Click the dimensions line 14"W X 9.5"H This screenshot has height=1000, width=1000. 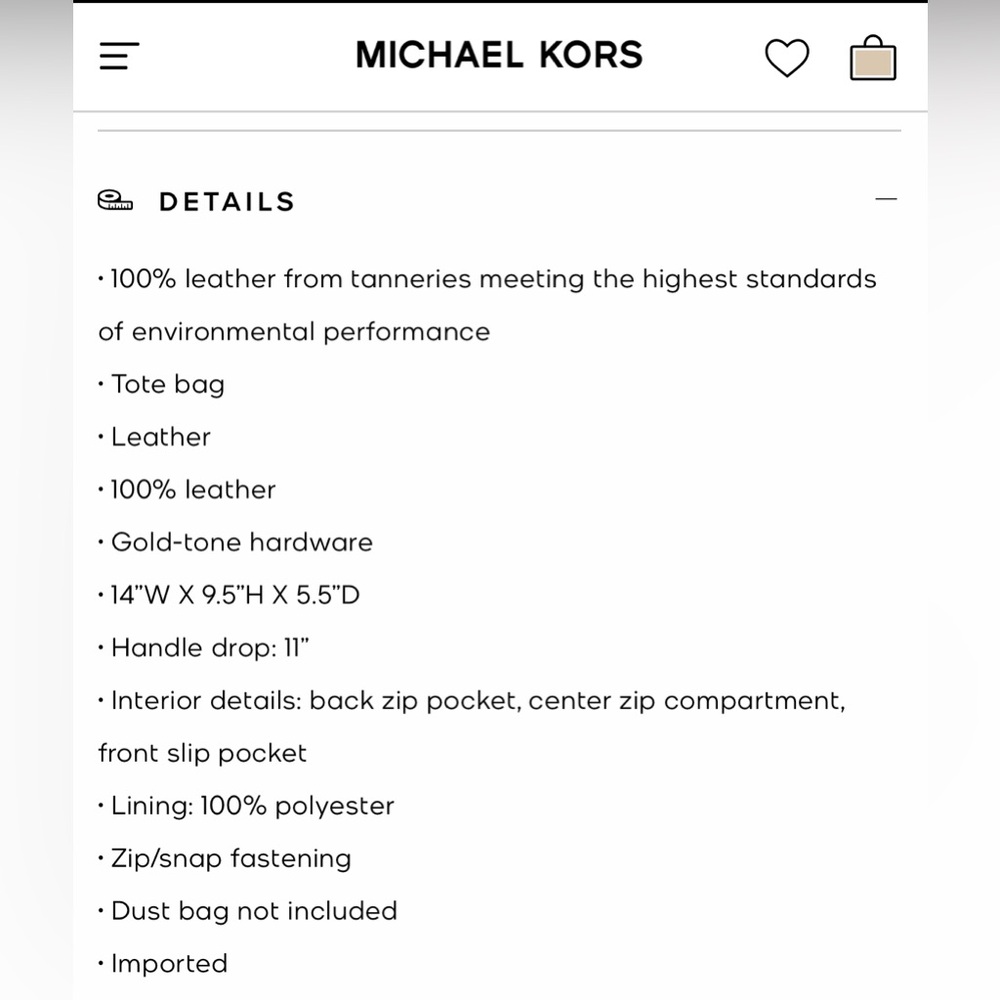click(x=229, y=595)
